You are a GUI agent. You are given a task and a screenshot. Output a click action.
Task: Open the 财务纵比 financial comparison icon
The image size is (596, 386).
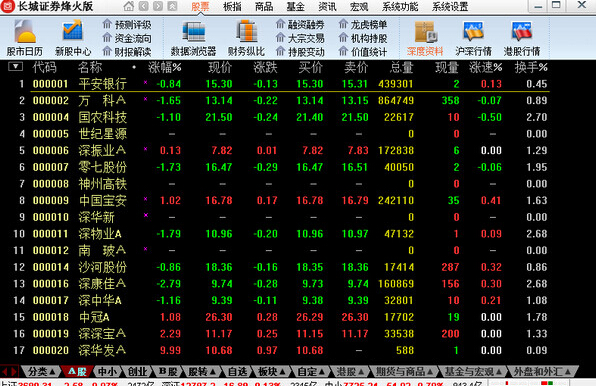tap(246, 38)
